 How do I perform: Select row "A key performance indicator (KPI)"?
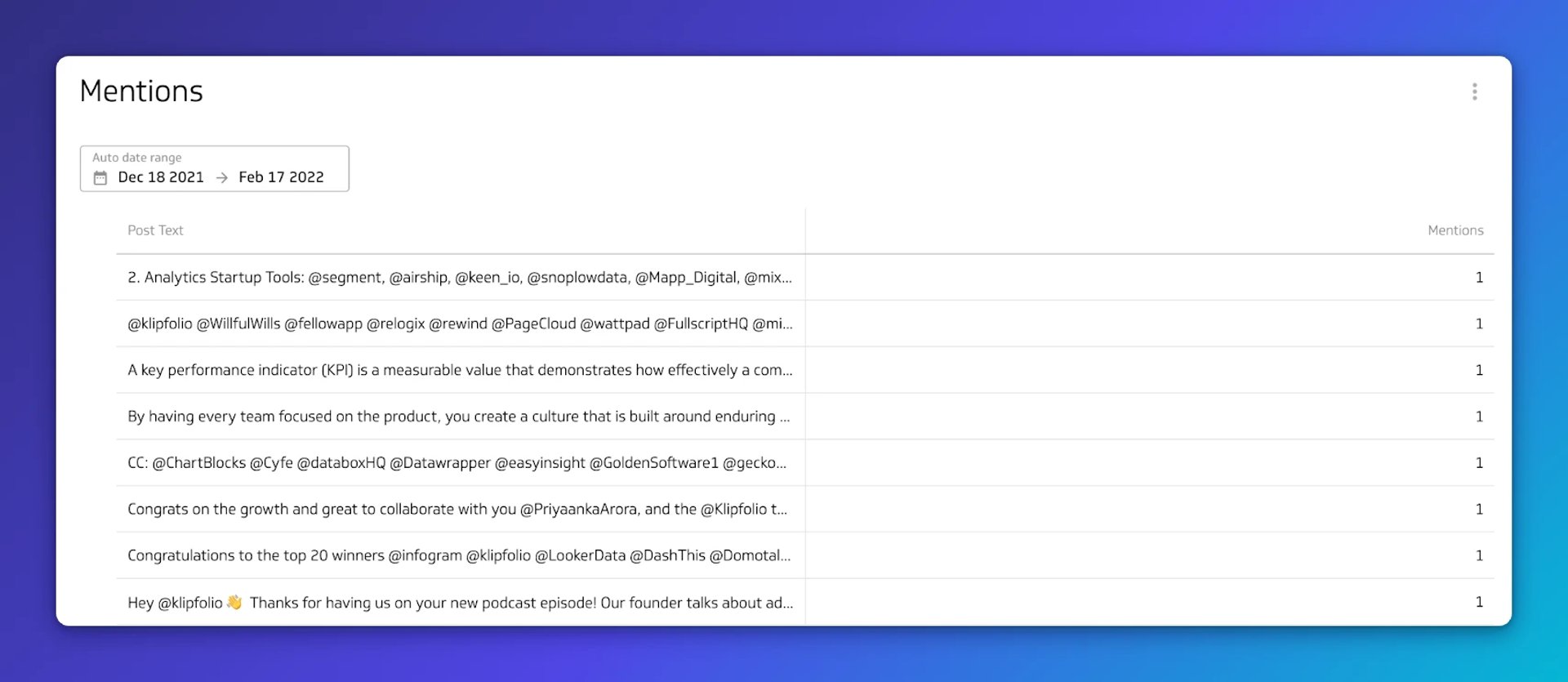click(x=804, y=370)
